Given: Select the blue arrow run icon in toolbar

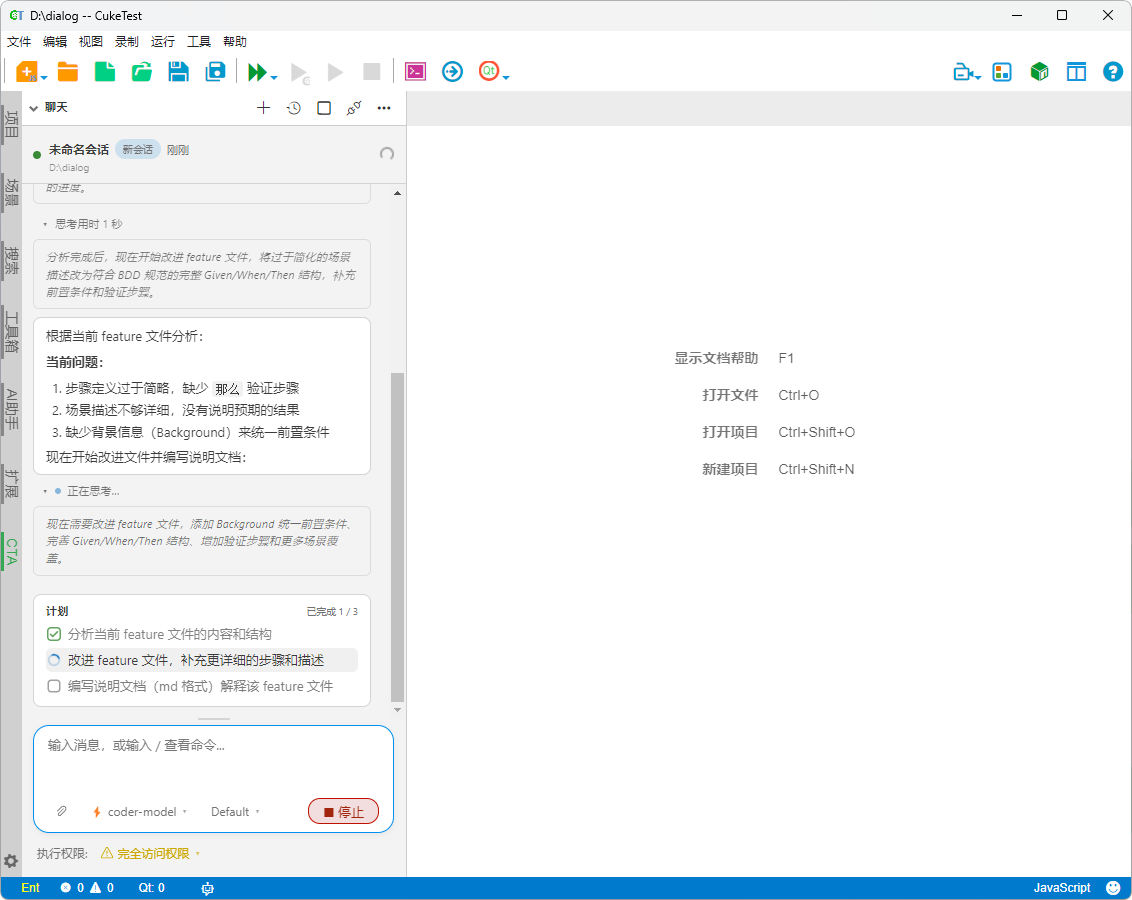Looking at the screenshot, I should point(452,71).
